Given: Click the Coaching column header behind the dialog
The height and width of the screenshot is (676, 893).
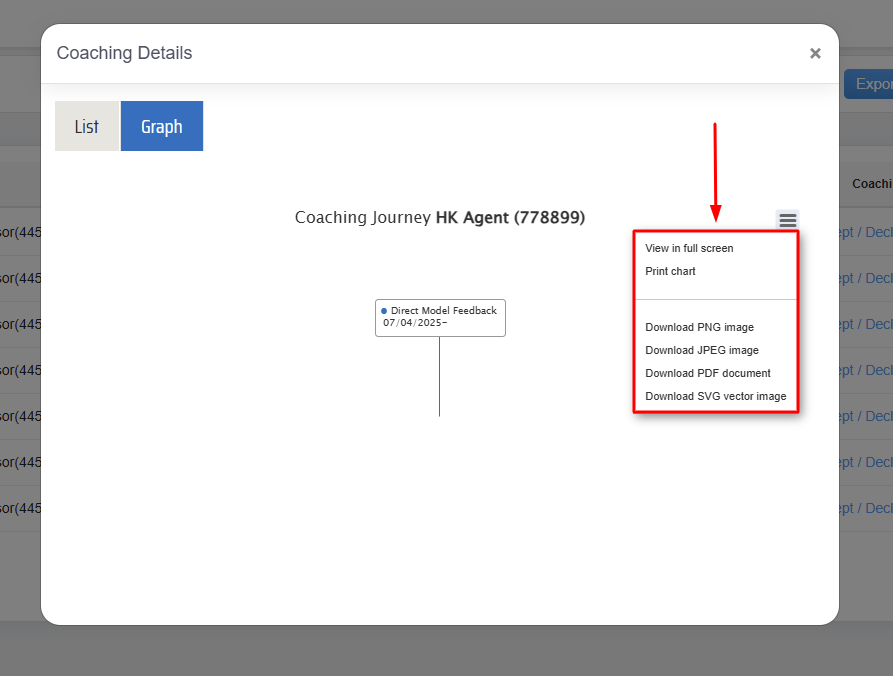Looking at the screenshot, I should (x=871, y=184).
